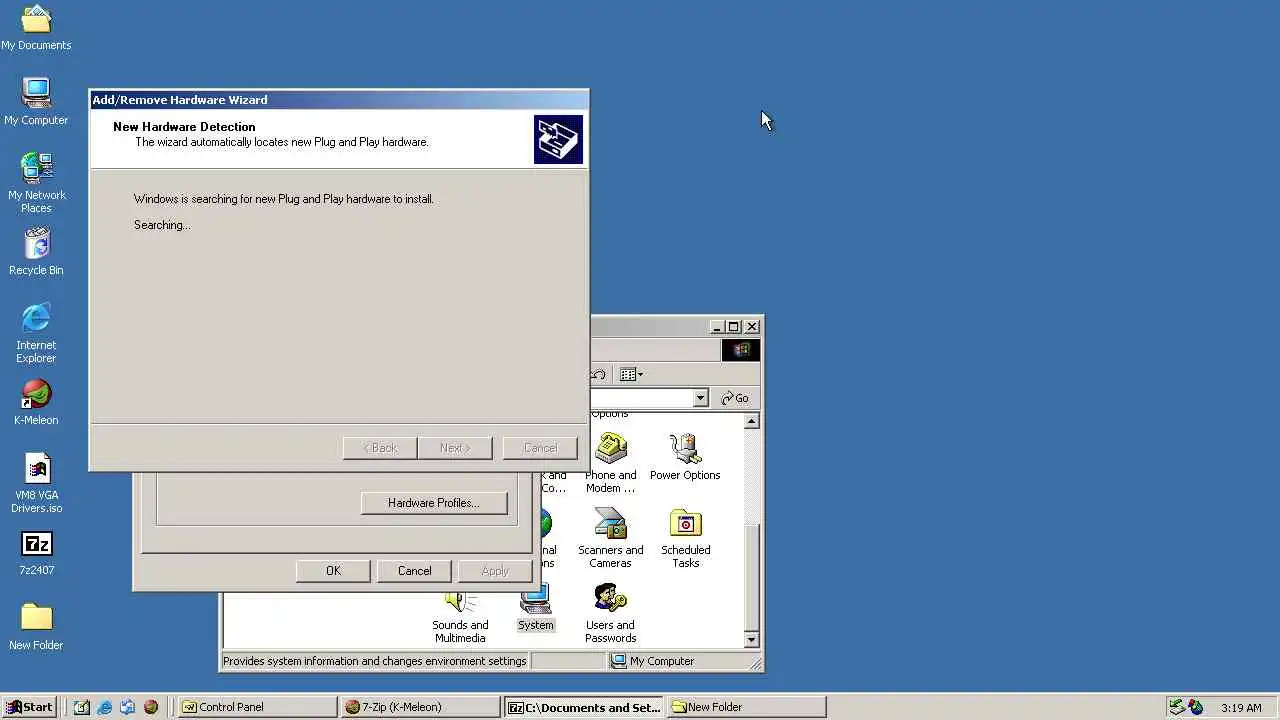Click OK in System Properties dialog
Screen dimensions: 1280x720
pyautogui.click(x=333, y=571)
